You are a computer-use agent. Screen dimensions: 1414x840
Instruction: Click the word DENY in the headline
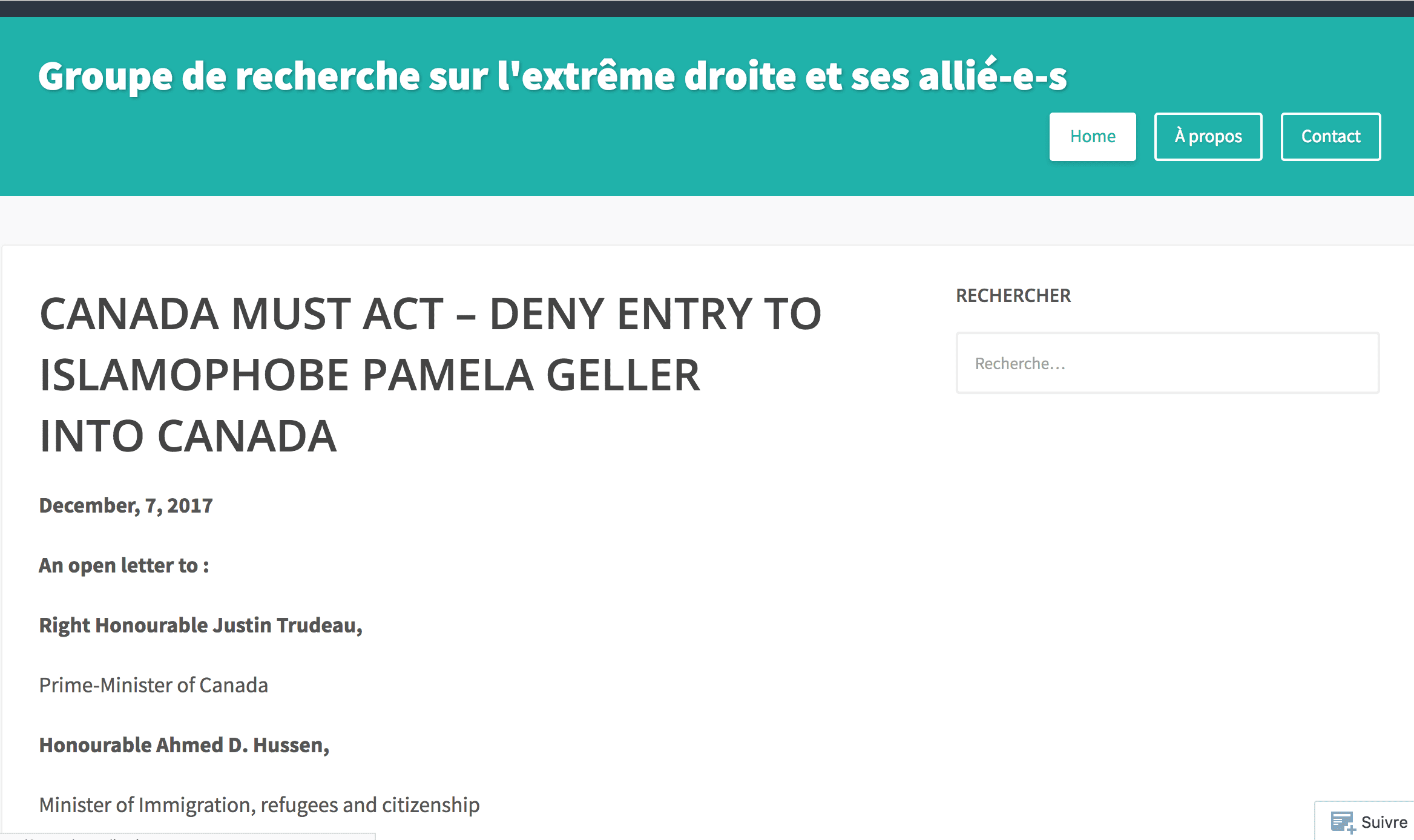[546, 315]
